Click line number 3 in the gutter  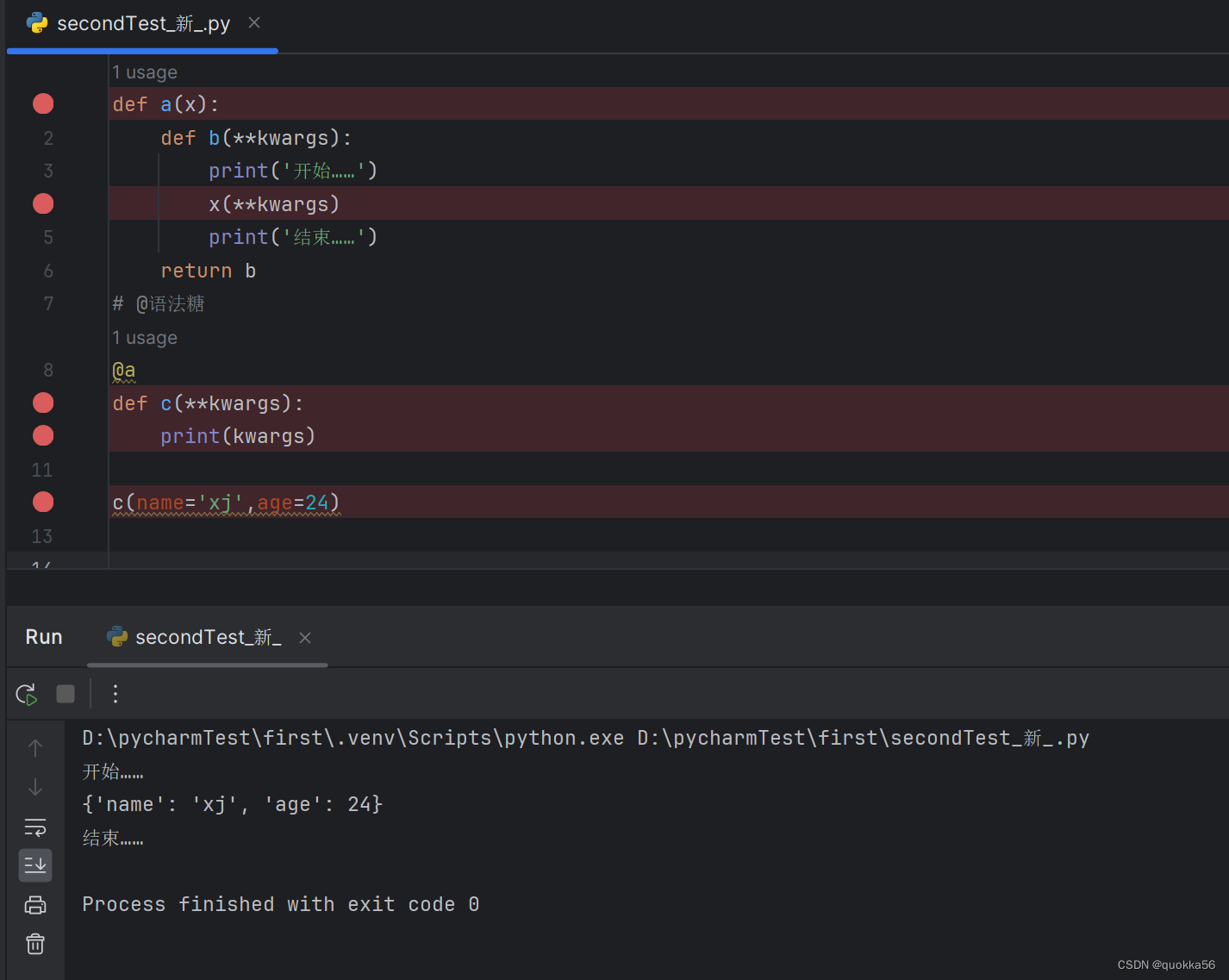48,171
